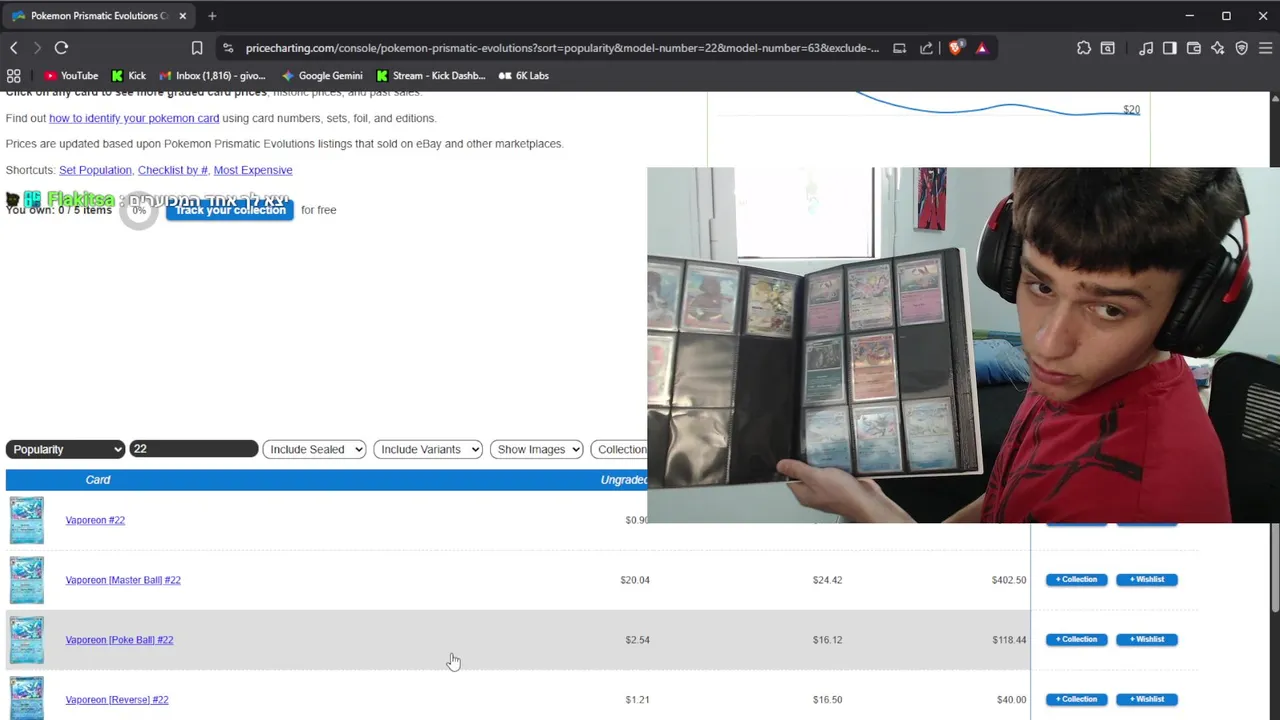Open the Brave Wallet icon
The image size is (1280, 720).
coord(1194,48)
